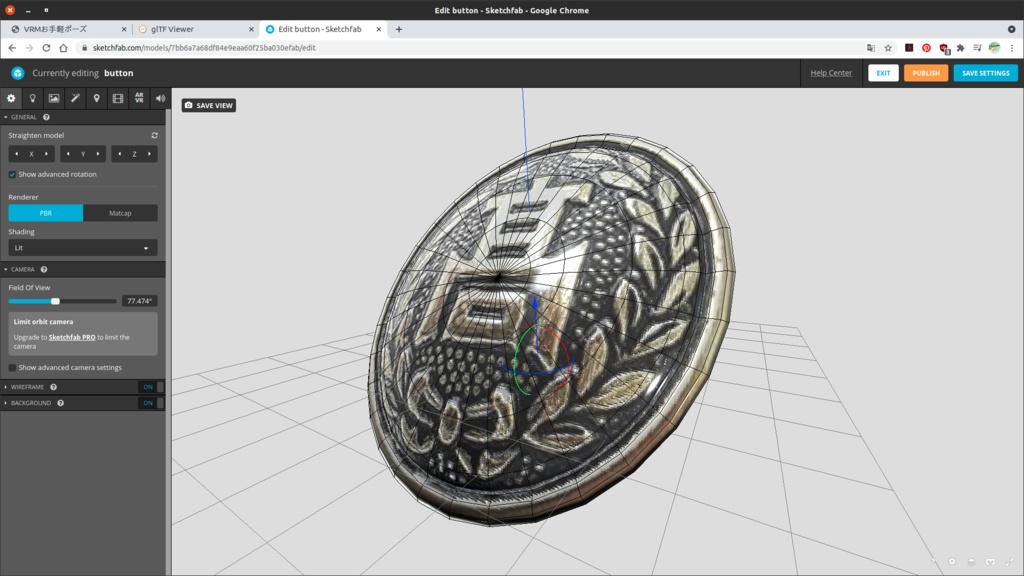Click the Translate page icon

(871, 48)
